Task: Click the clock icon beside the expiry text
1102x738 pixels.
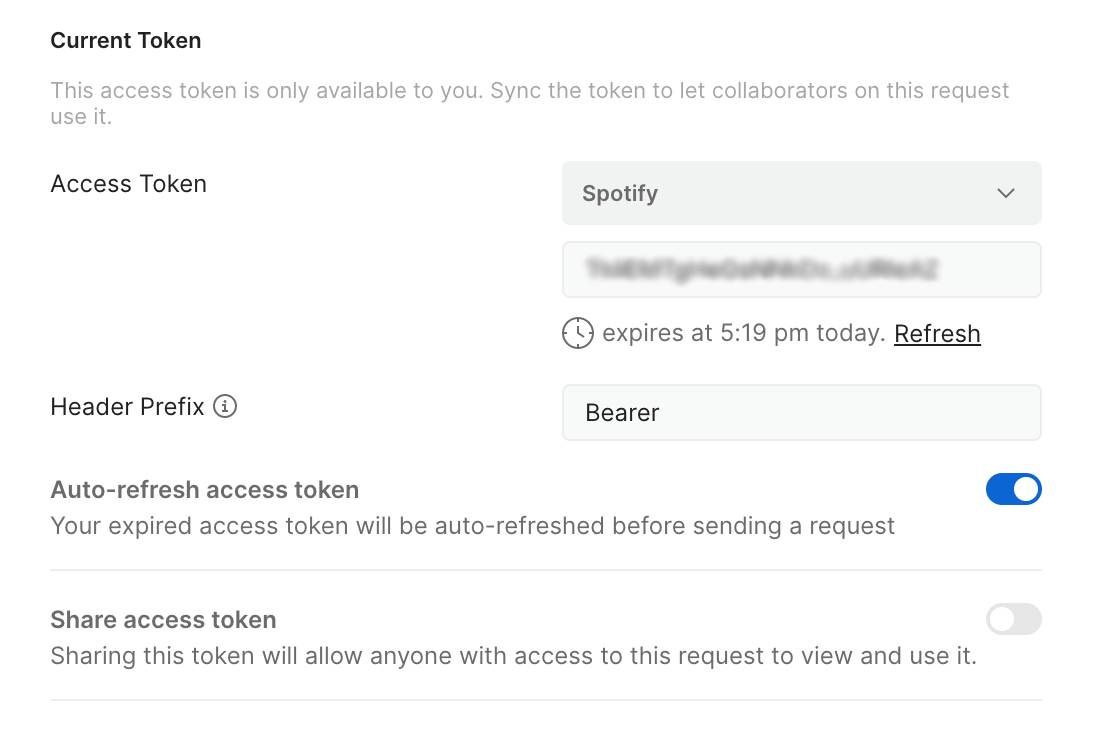Action: [578, 333]
